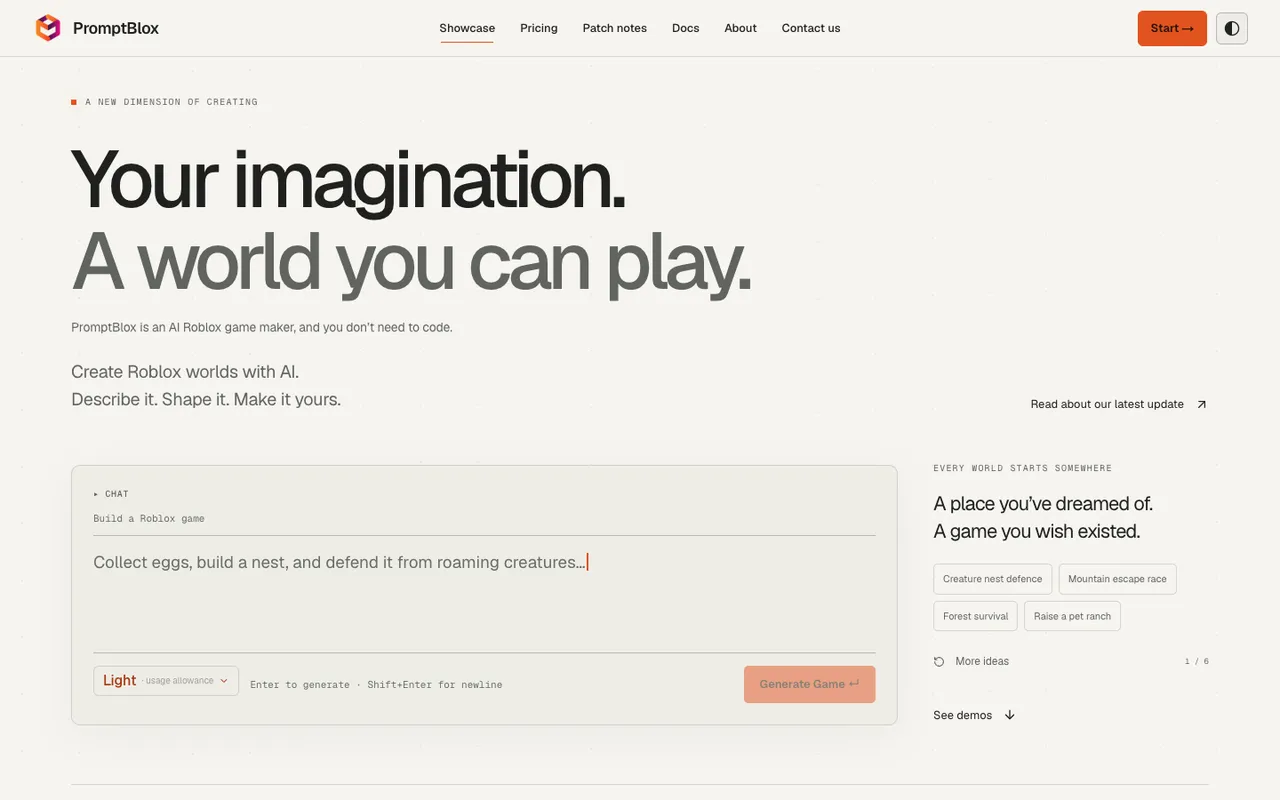The height and width of the screenshot is (800, 1280).
Task: Open the Showcase nav item
Action: click(x=467, y=28)
